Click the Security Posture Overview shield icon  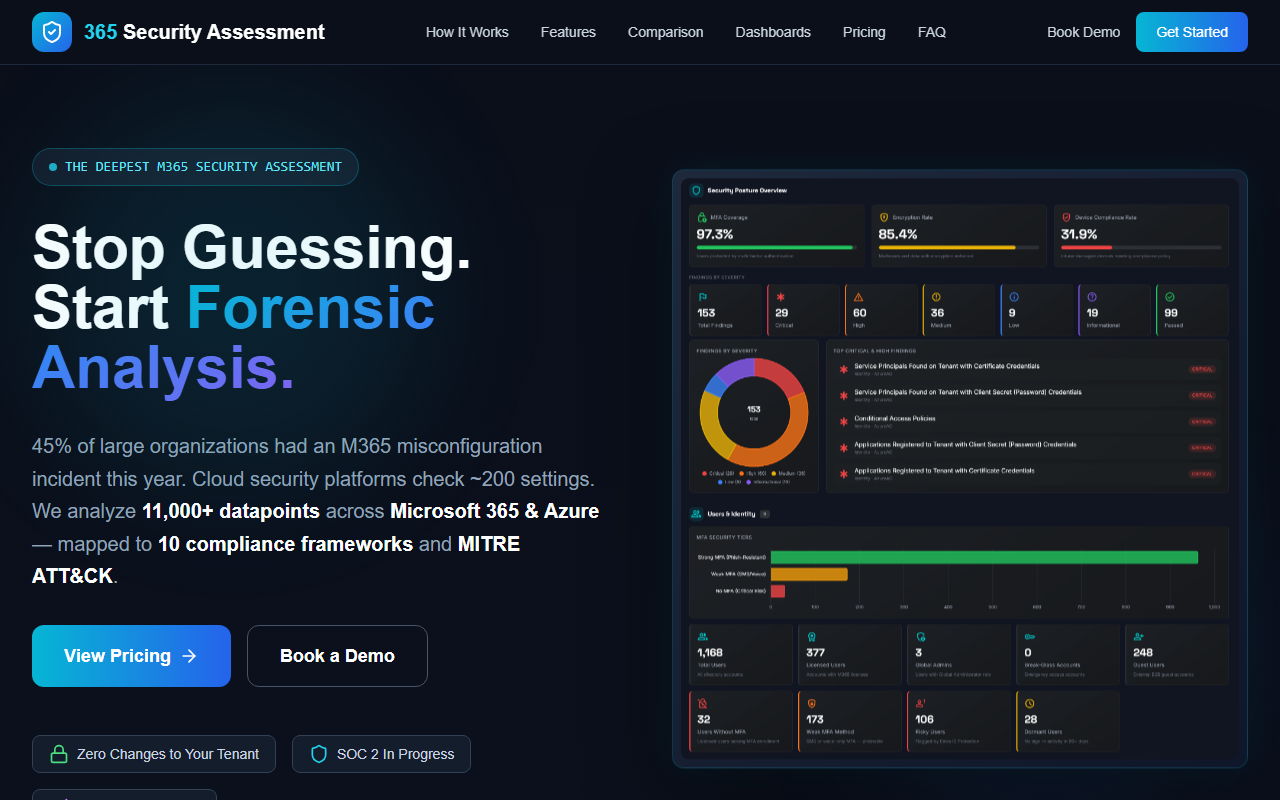pos(697,190)
